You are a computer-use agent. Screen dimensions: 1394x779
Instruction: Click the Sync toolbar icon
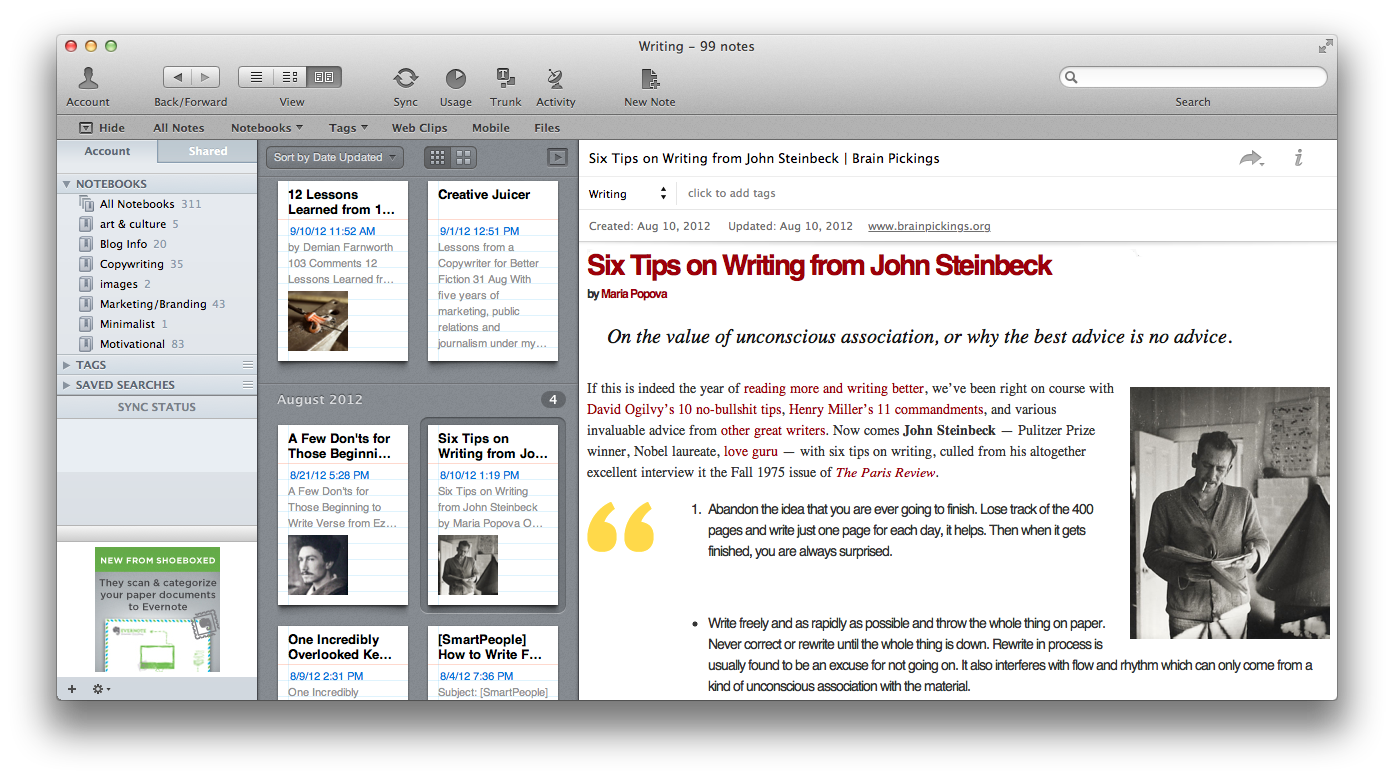pos(405,79)
